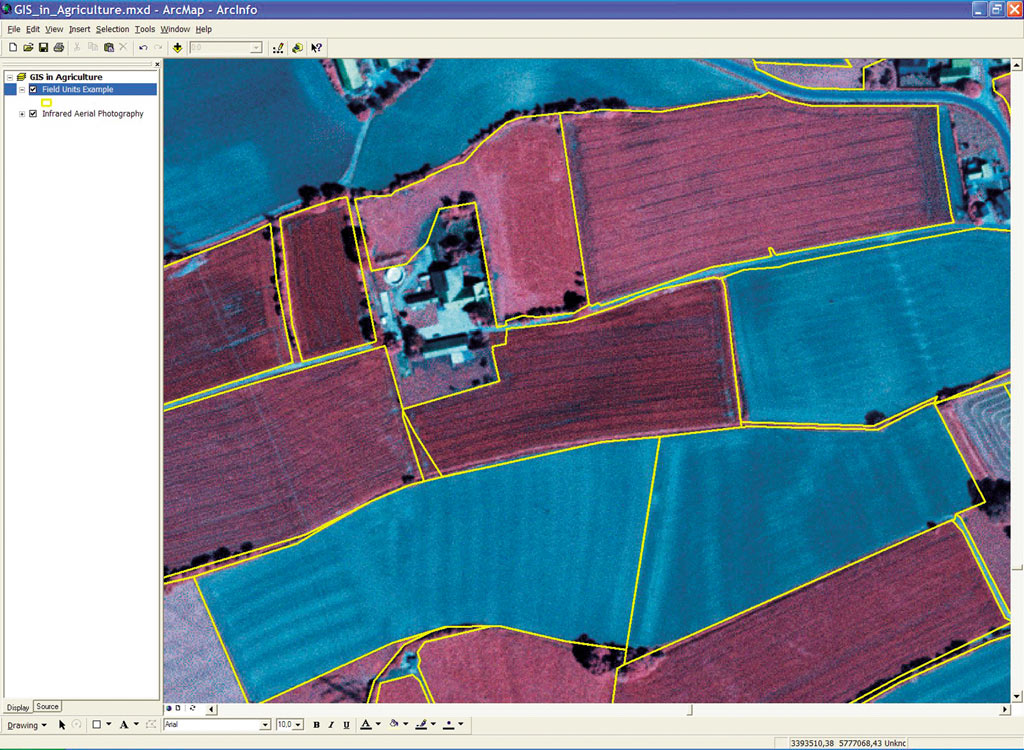Viewport: 1024px width, 750px height.
Task: Open the Help menu
Action: pyautogui.click(x=204, y=29)
